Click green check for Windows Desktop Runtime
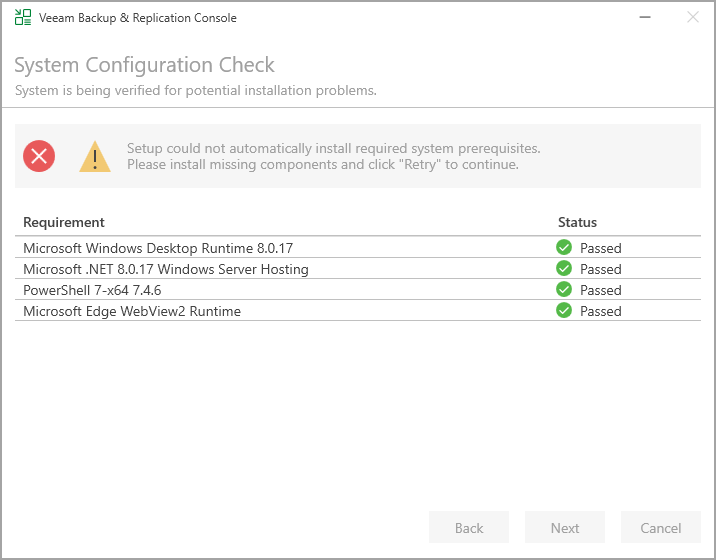The image size is (716, 560). pyautogui.click(x=564, y=247)
